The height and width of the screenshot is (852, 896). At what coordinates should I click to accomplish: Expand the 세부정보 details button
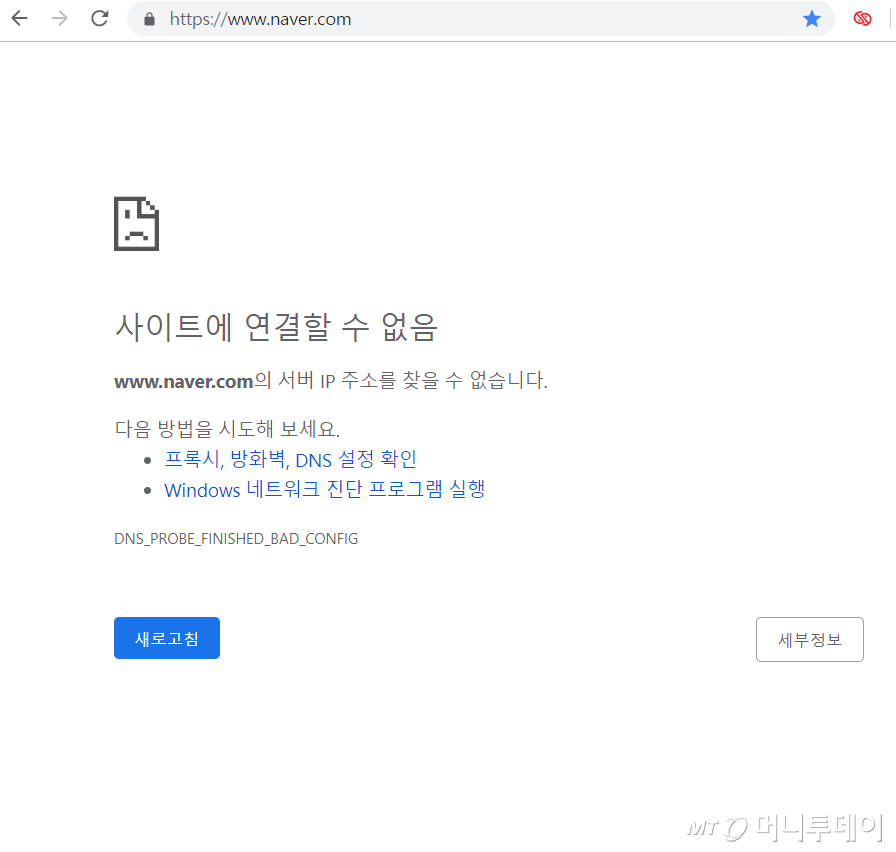[809, 640]
